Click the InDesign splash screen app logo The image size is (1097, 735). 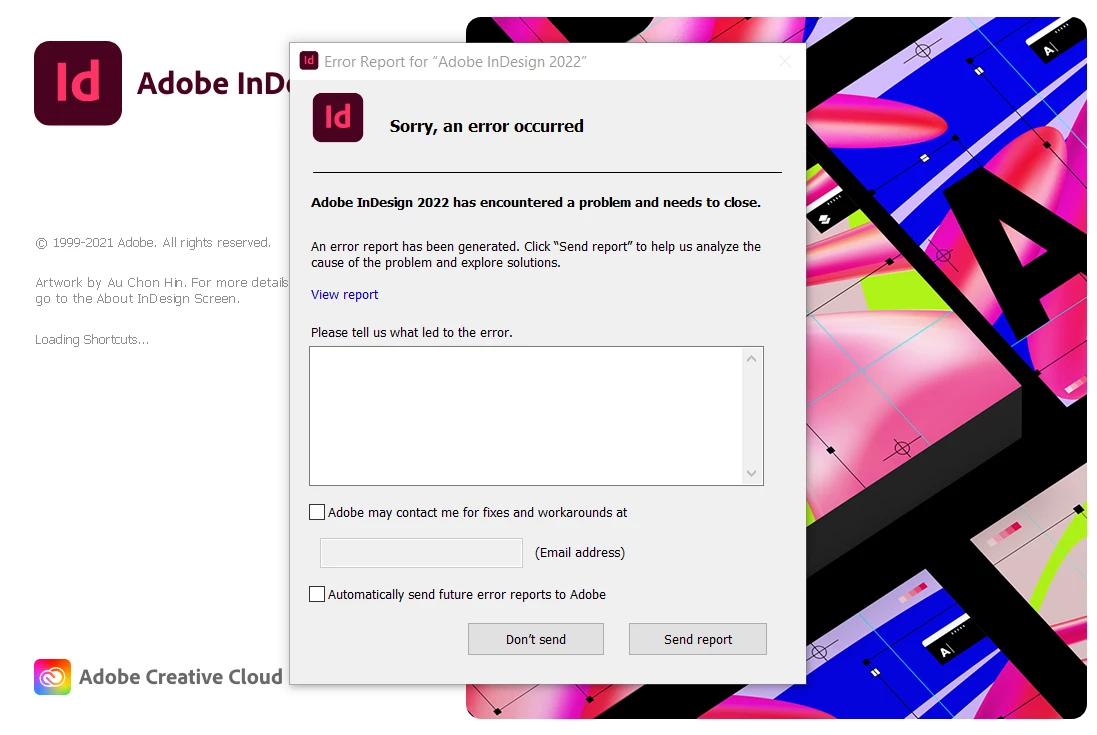tap(78, 83)
